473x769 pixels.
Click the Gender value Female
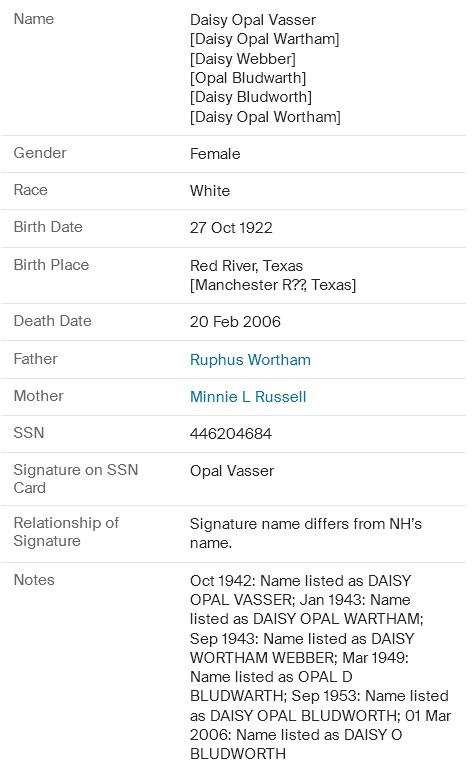215,154
